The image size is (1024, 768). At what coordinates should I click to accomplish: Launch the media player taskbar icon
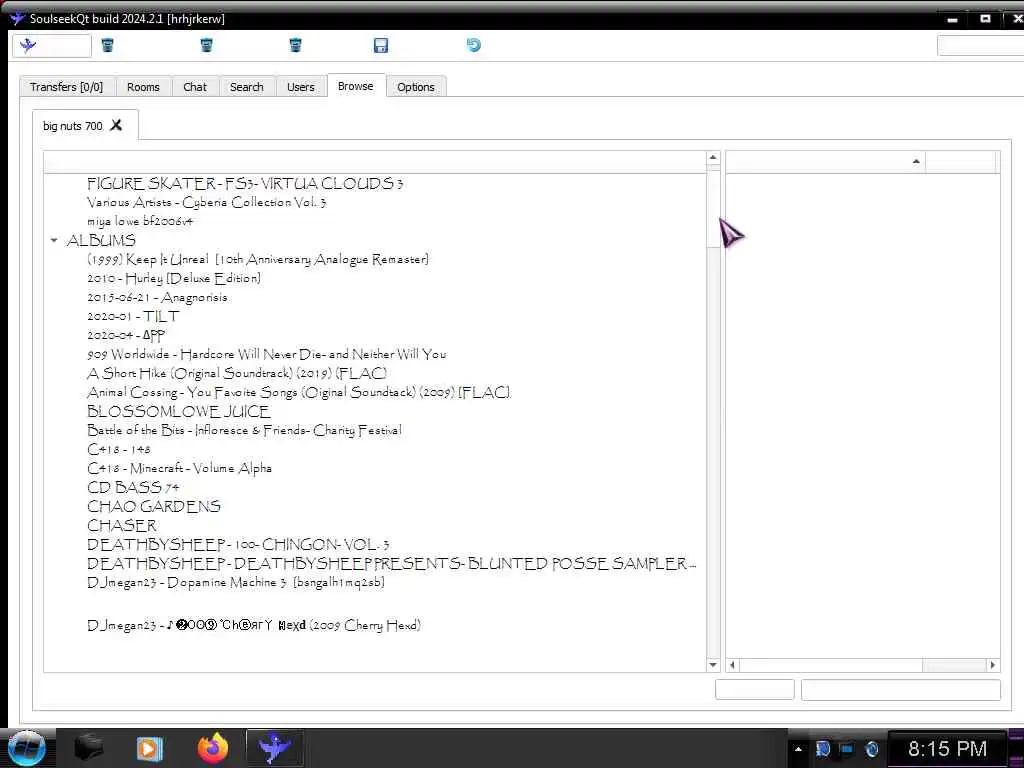[149, 748]
